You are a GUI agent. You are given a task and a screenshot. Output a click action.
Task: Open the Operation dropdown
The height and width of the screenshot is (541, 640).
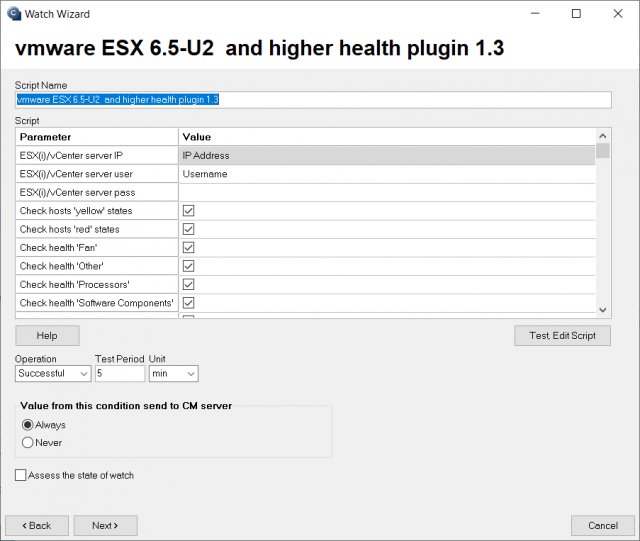[x=53, y=374]
